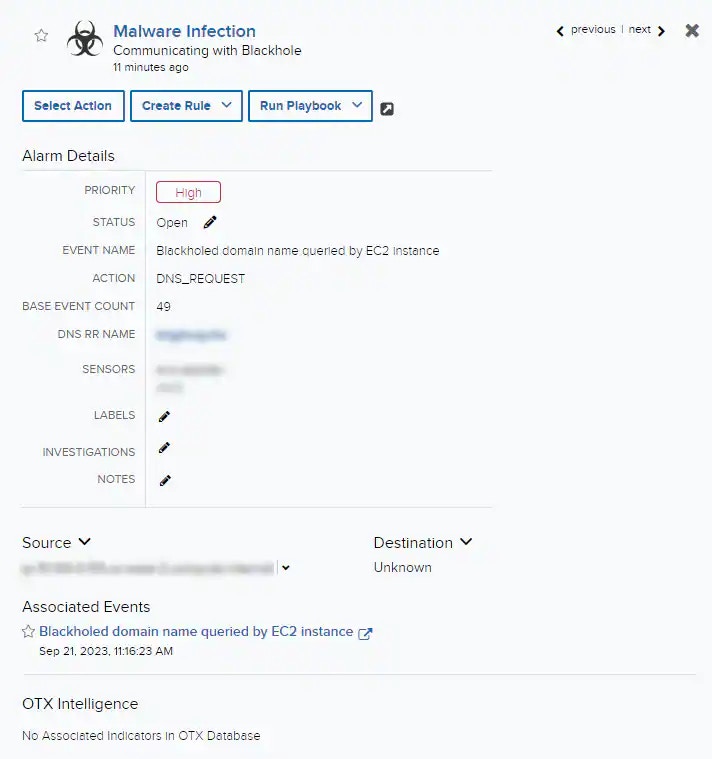The image size is (712, 759).
Task: Edit the alarm status pencil icon
Action: point(210,222)
